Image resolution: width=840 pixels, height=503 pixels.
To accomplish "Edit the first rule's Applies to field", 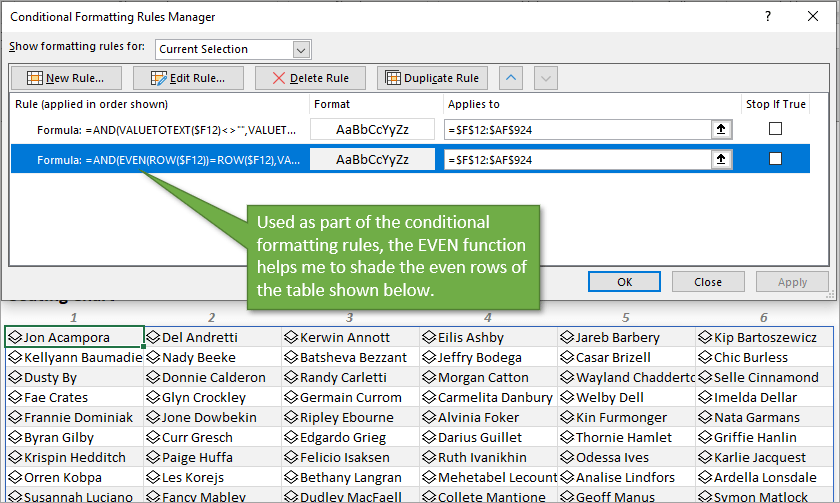I will coord(578,130).
